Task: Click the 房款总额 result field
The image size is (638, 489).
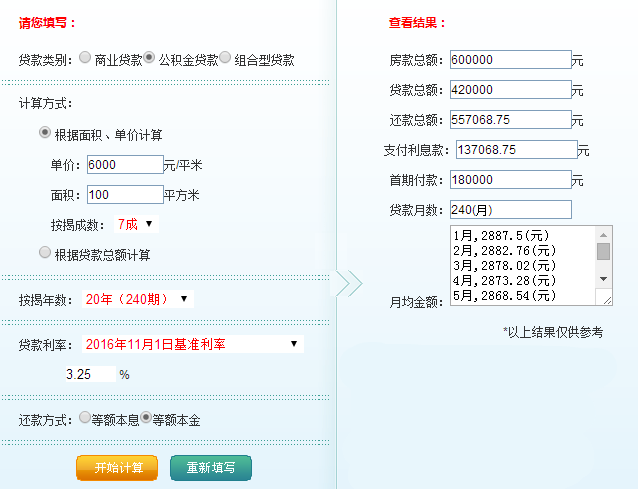Action: 511,60
